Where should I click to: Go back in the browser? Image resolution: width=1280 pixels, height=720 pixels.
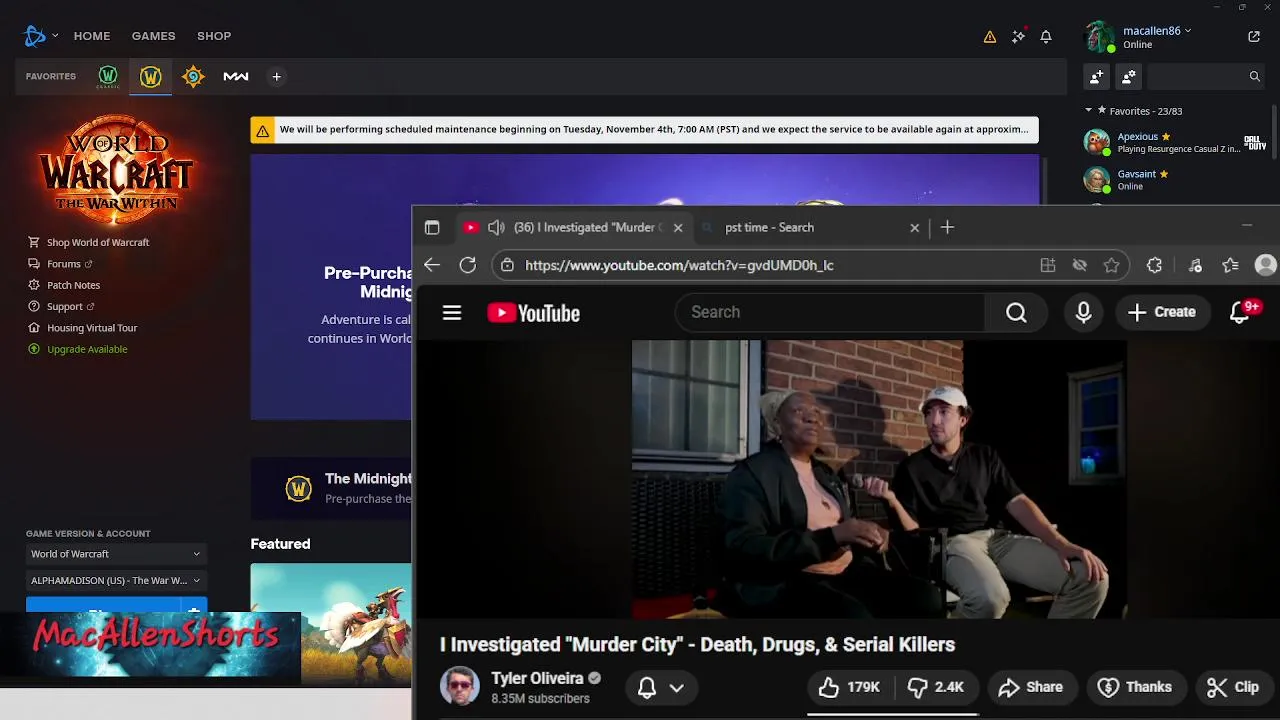tap(432, 265)
